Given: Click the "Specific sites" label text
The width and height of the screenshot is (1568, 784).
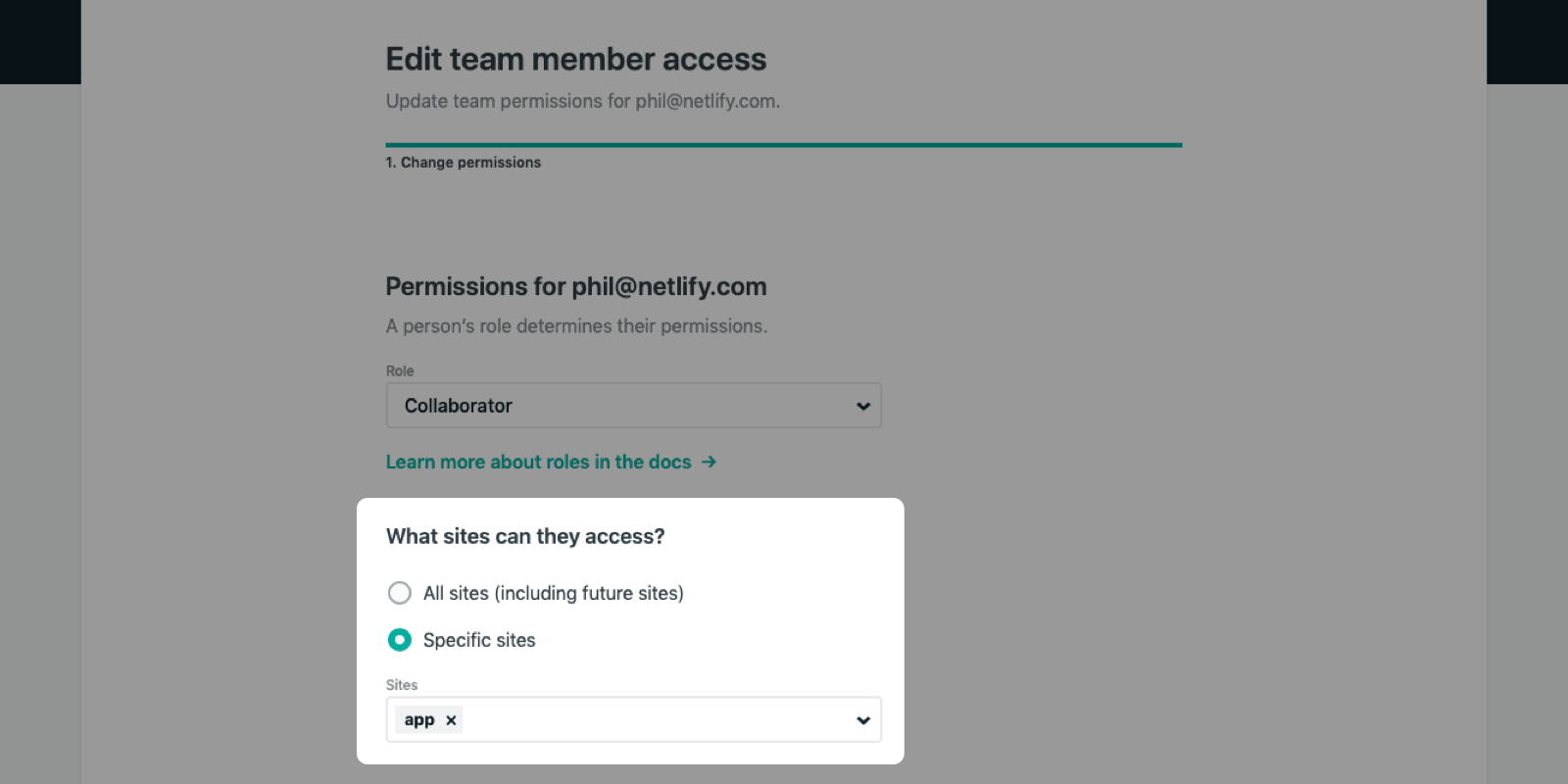Looking at the screenshot, I should pyautogui.click(x=479, y=640).
